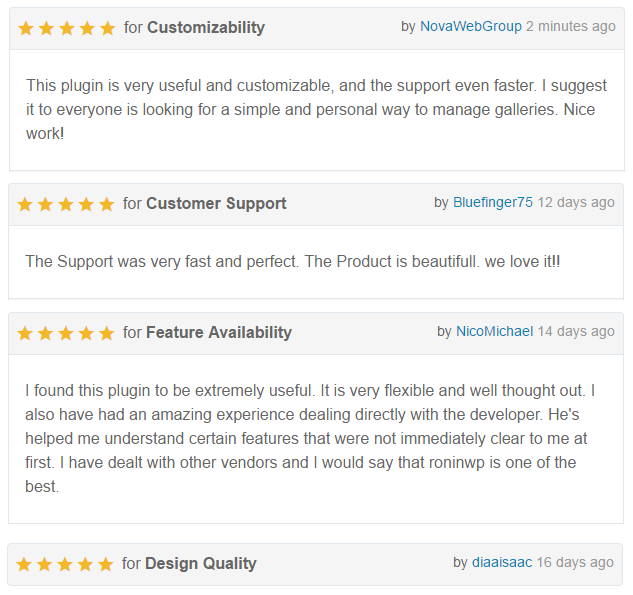Click the fourth star of the Design Quality review
Screen dimensions: 633x595
pyautogui.click(x=85, y=564)
